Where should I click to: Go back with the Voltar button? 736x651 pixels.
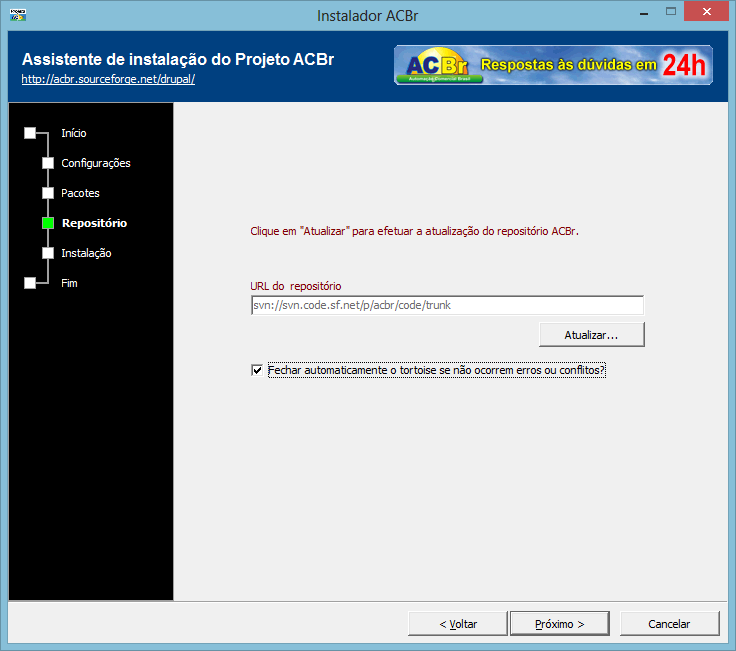pos(458,624)
